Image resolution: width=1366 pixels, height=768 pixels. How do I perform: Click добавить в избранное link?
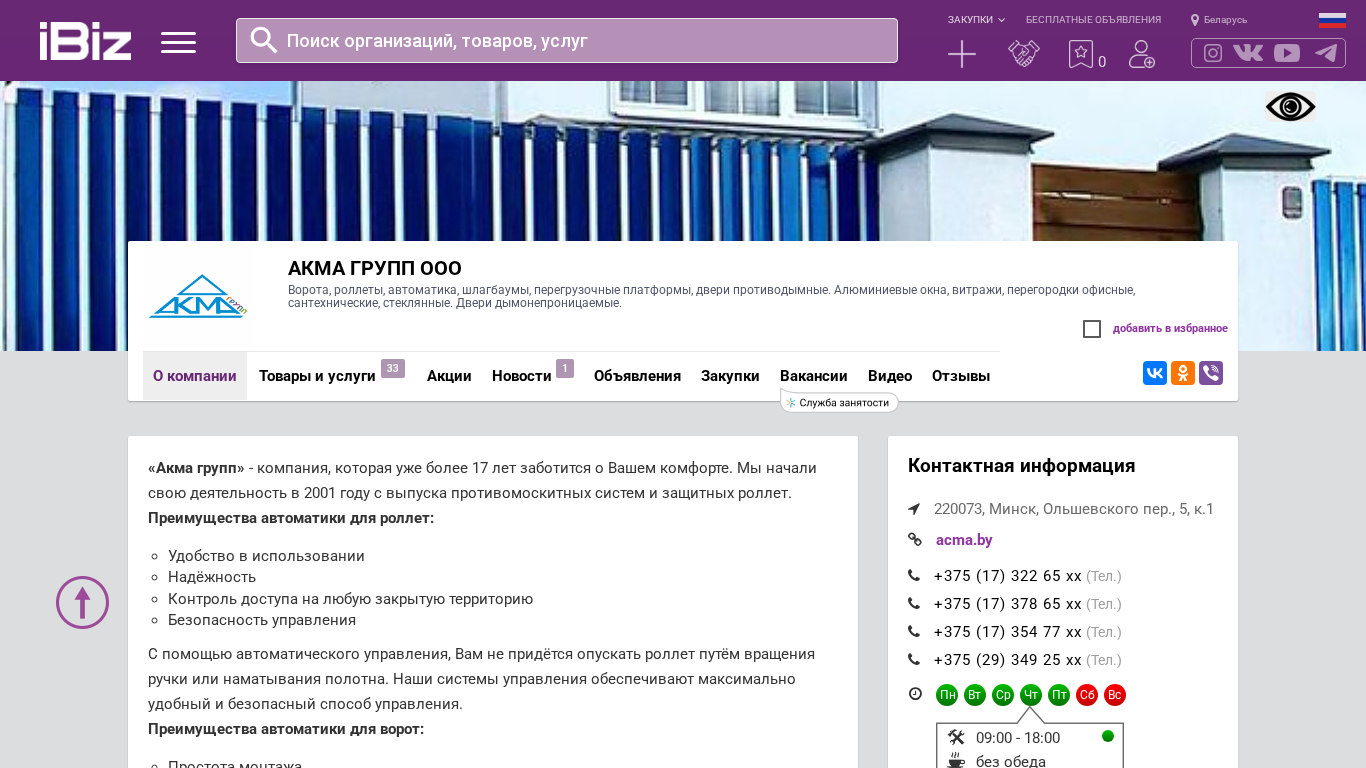[x=1170, y=329]
